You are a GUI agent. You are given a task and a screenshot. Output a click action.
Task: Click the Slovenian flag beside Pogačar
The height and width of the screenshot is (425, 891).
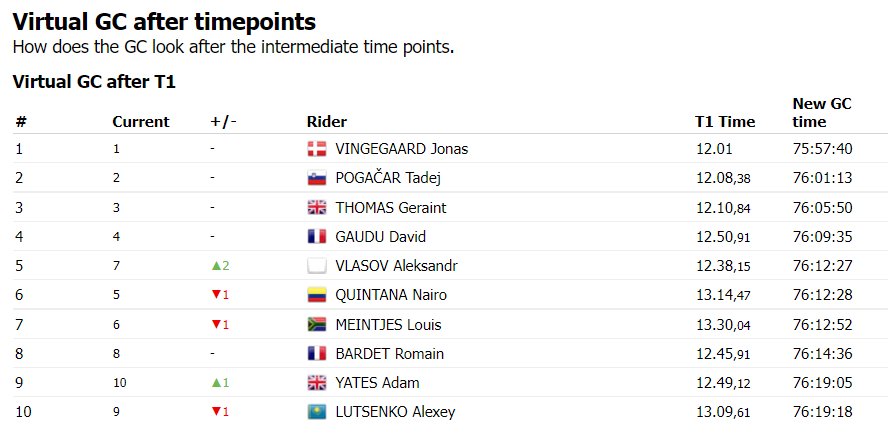coord(317,179)
